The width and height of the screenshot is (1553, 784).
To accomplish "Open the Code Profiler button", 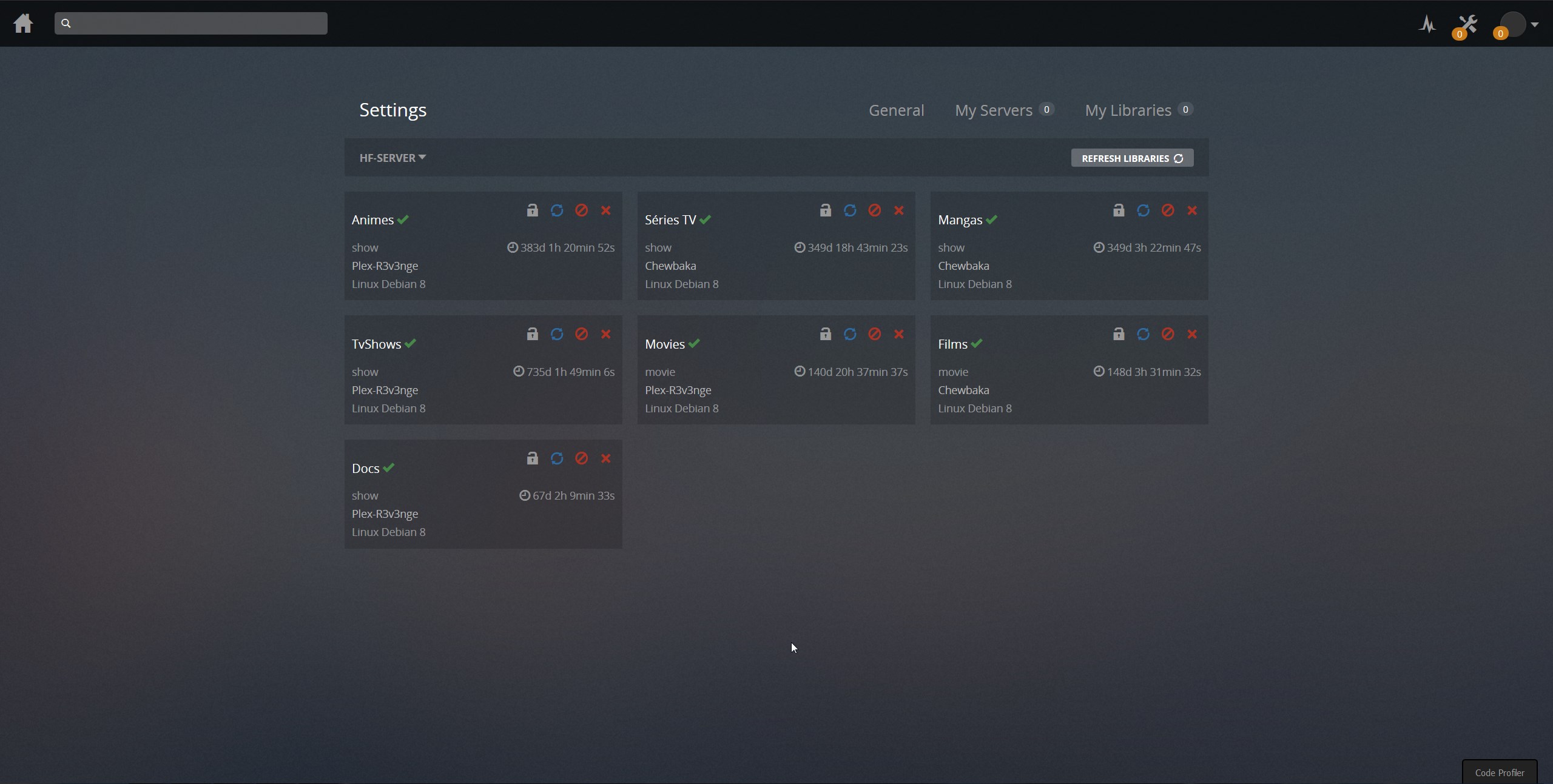I will coord(1499,772).
